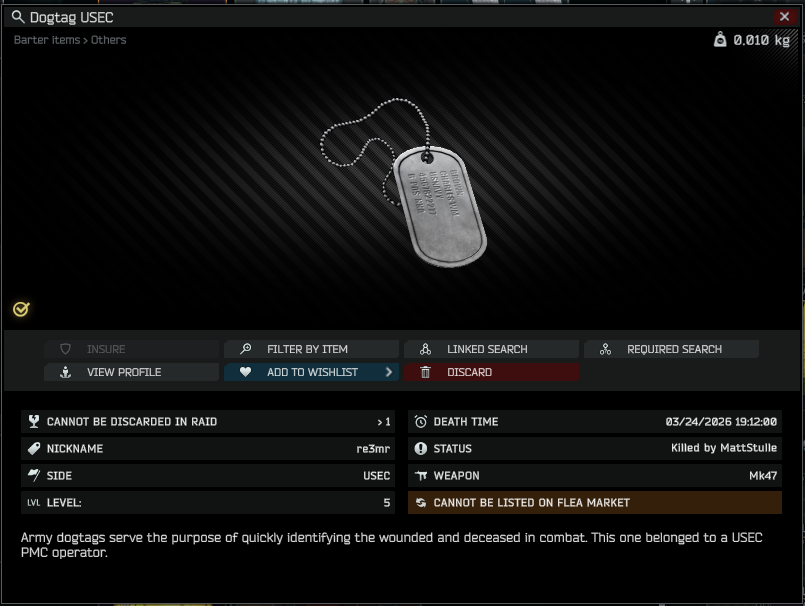Click the nickname value re3mr
The image size is (805, 606).
(x=373, y=449)
